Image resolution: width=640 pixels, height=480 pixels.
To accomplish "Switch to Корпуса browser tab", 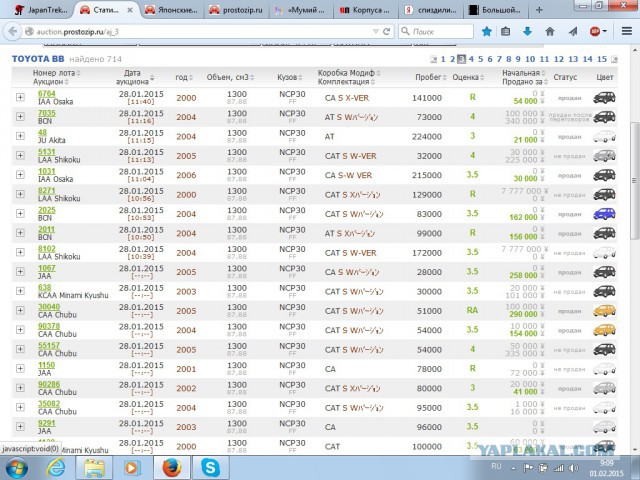I will click(366, 10).
